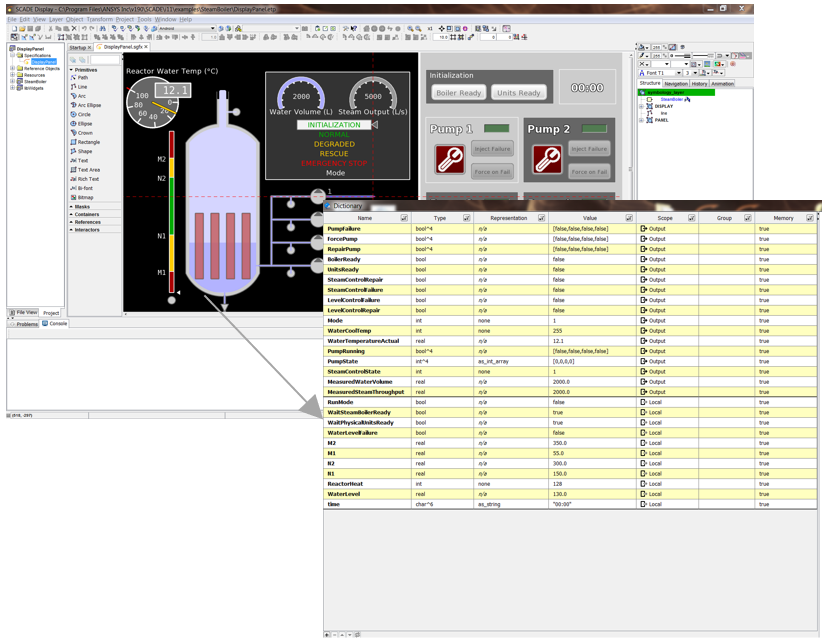
Task: Expand the Reference Objects tree node
Action: (12, 68)
